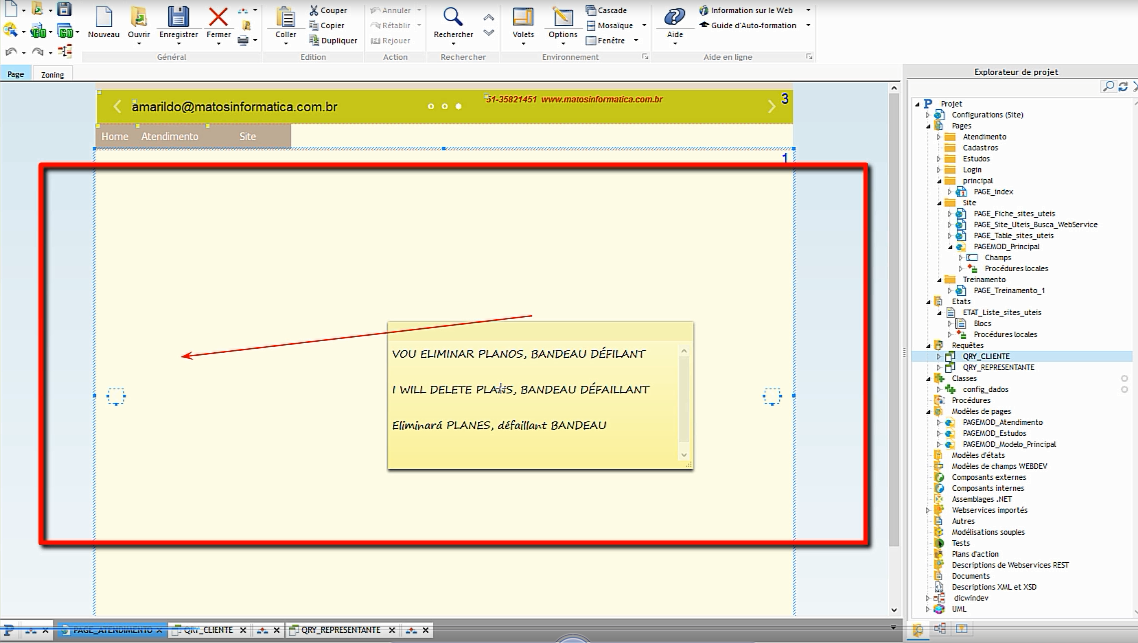The height and width of the screenshot is (643, 1138).
Task: Open the Volets panes icon
Action: click(x=523, y=17)
